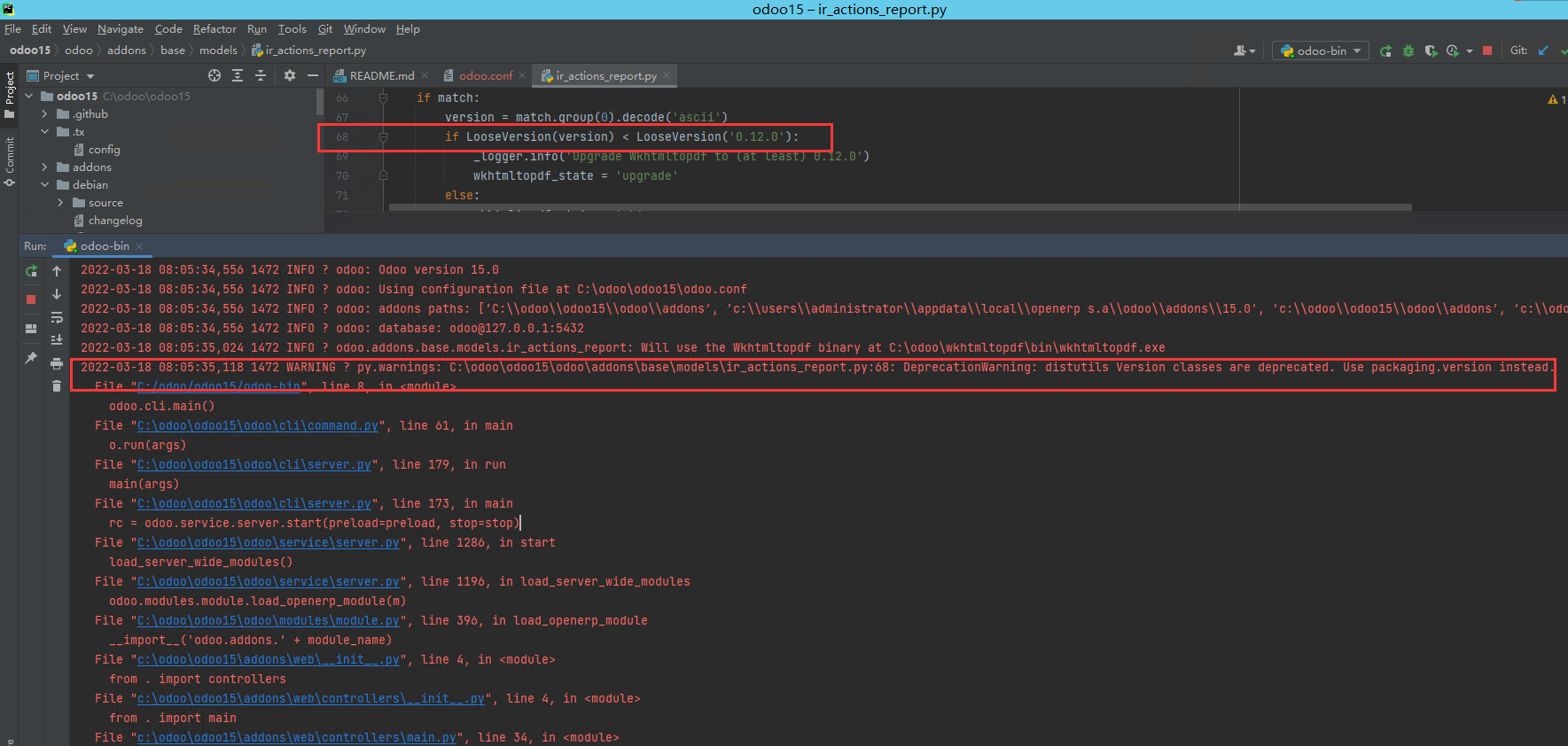Expand the .github folder
Image resolution: width=1568 pixels, height=746 pixels.
[45, 113]
